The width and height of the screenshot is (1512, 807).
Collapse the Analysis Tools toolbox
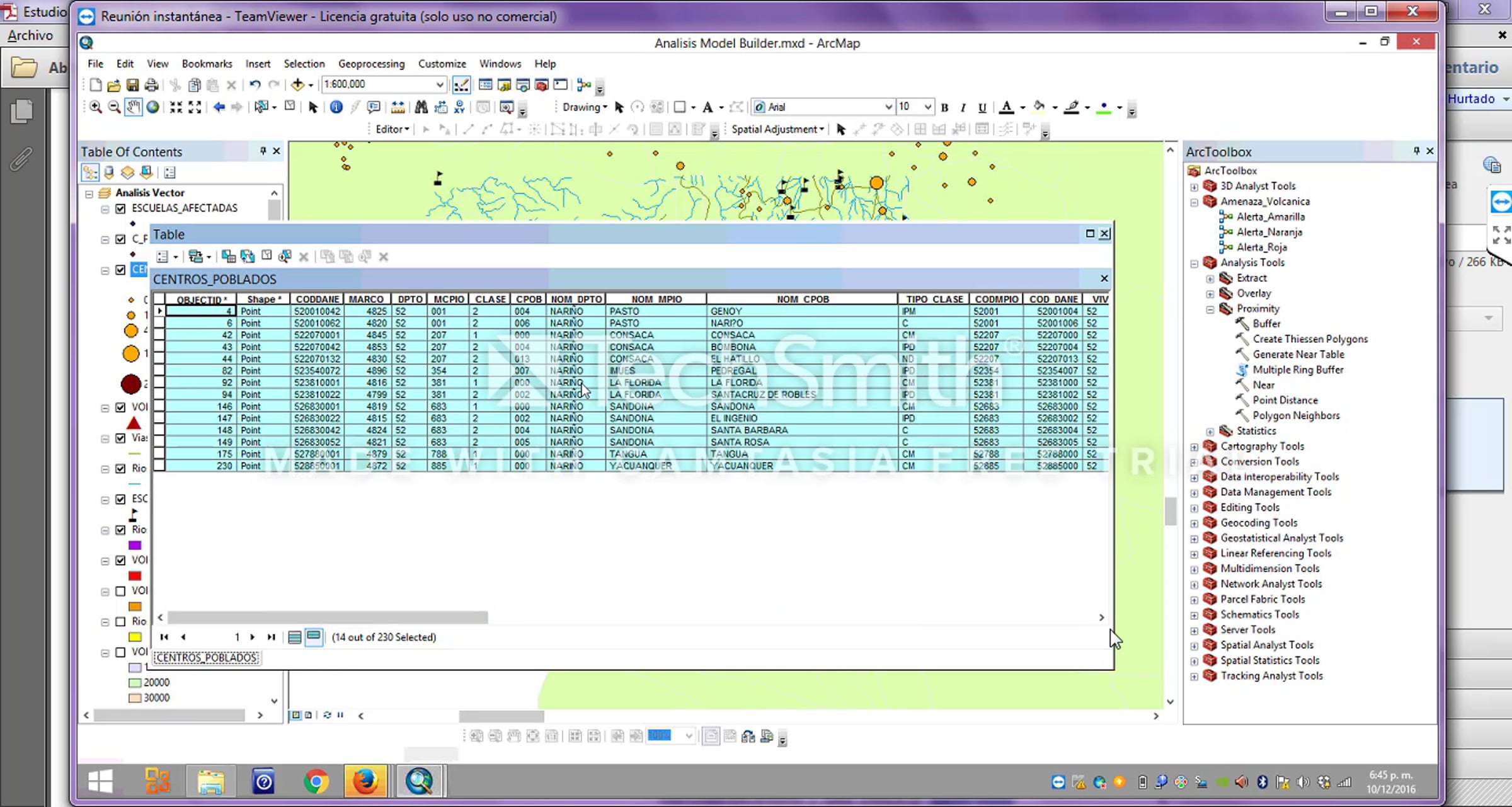point(1194,263)
